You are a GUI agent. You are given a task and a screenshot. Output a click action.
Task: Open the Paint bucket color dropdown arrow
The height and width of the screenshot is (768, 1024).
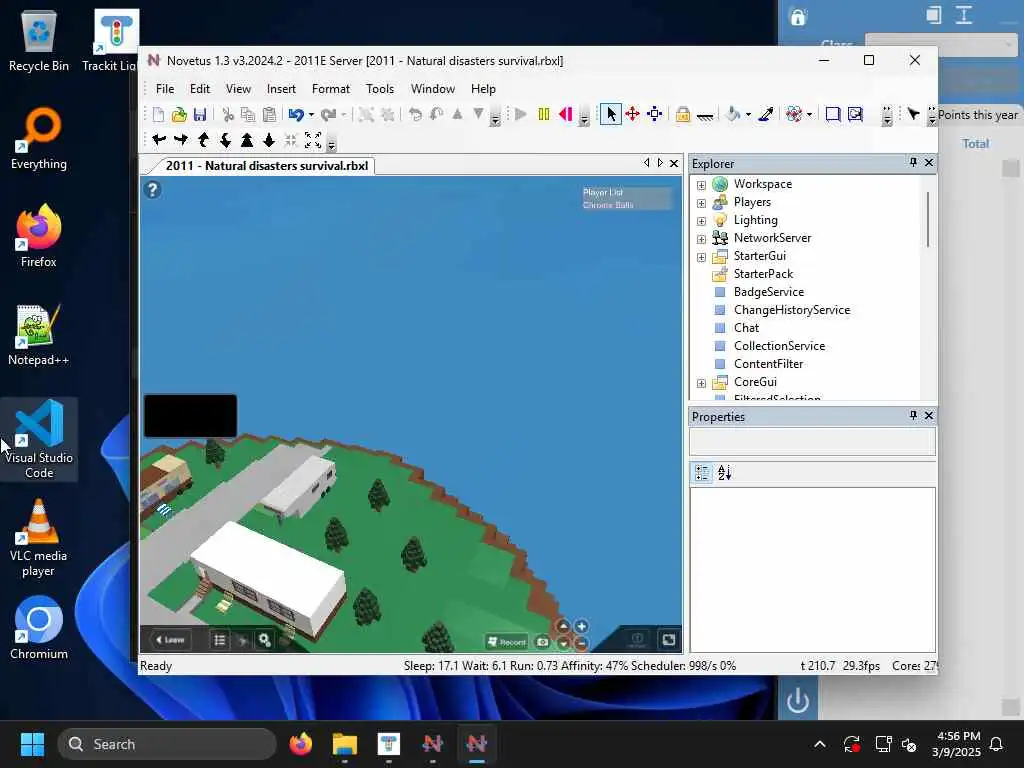coord(748,115)
